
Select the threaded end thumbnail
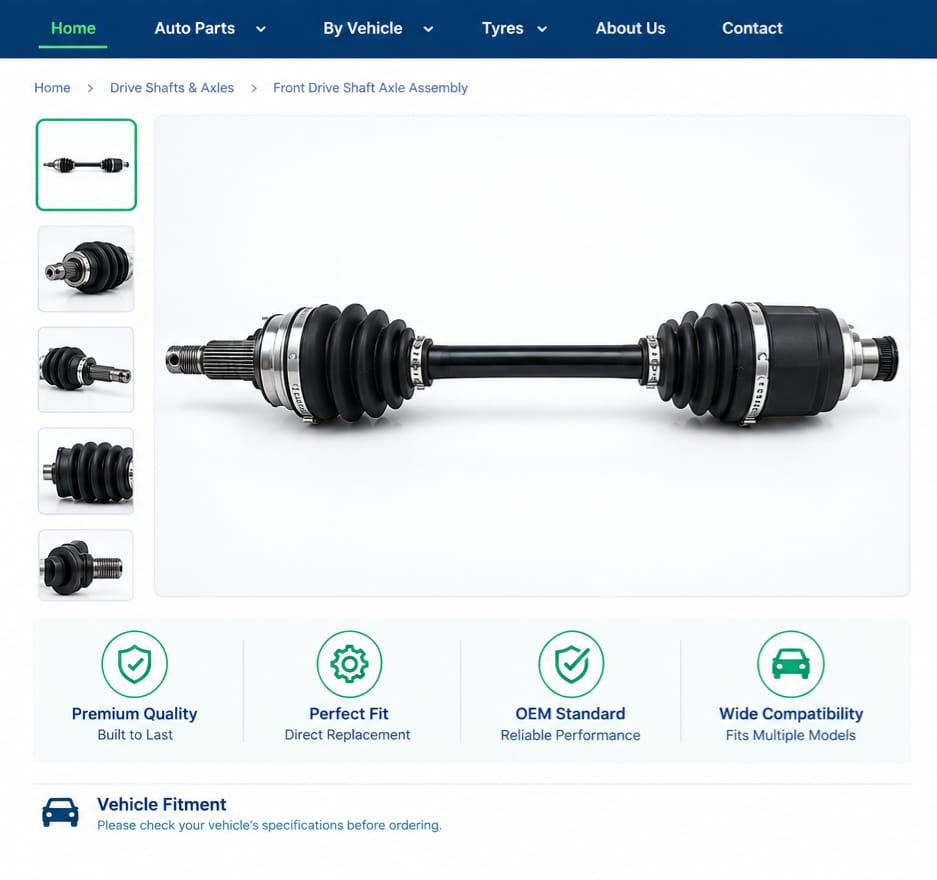pyautogui.click(x=86, y=565)
